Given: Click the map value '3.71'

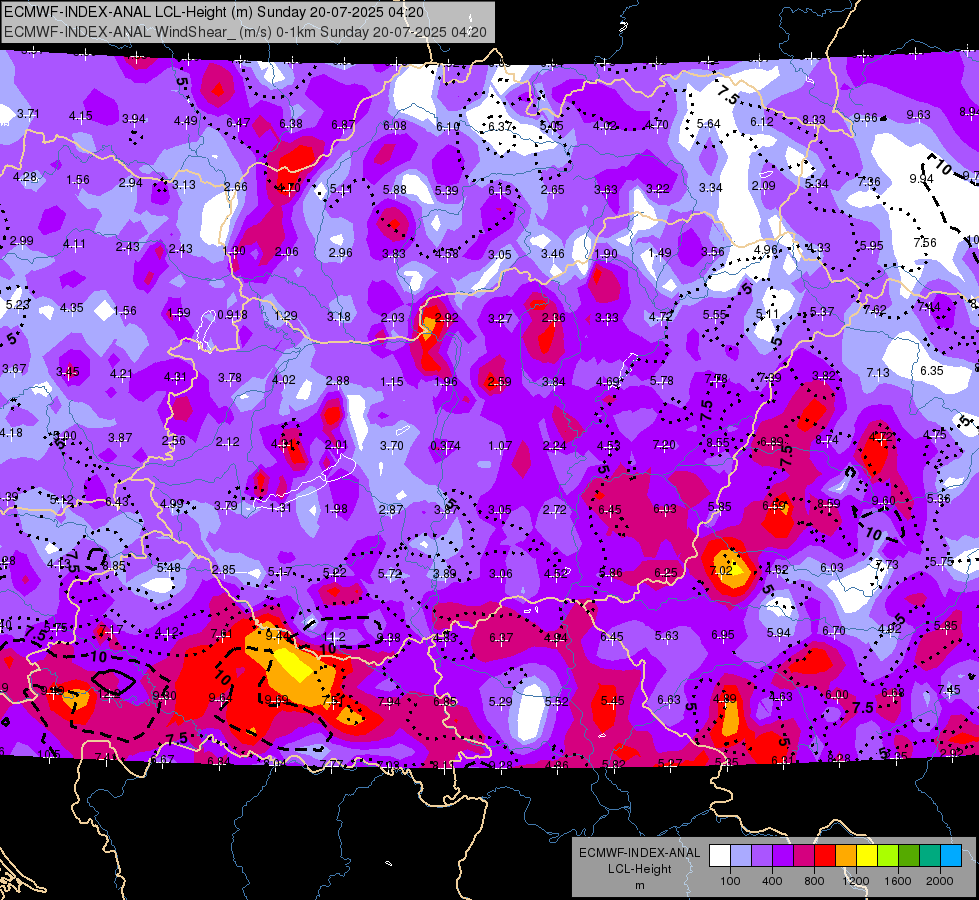Looking at the screenshot, I should pos(28,114).
